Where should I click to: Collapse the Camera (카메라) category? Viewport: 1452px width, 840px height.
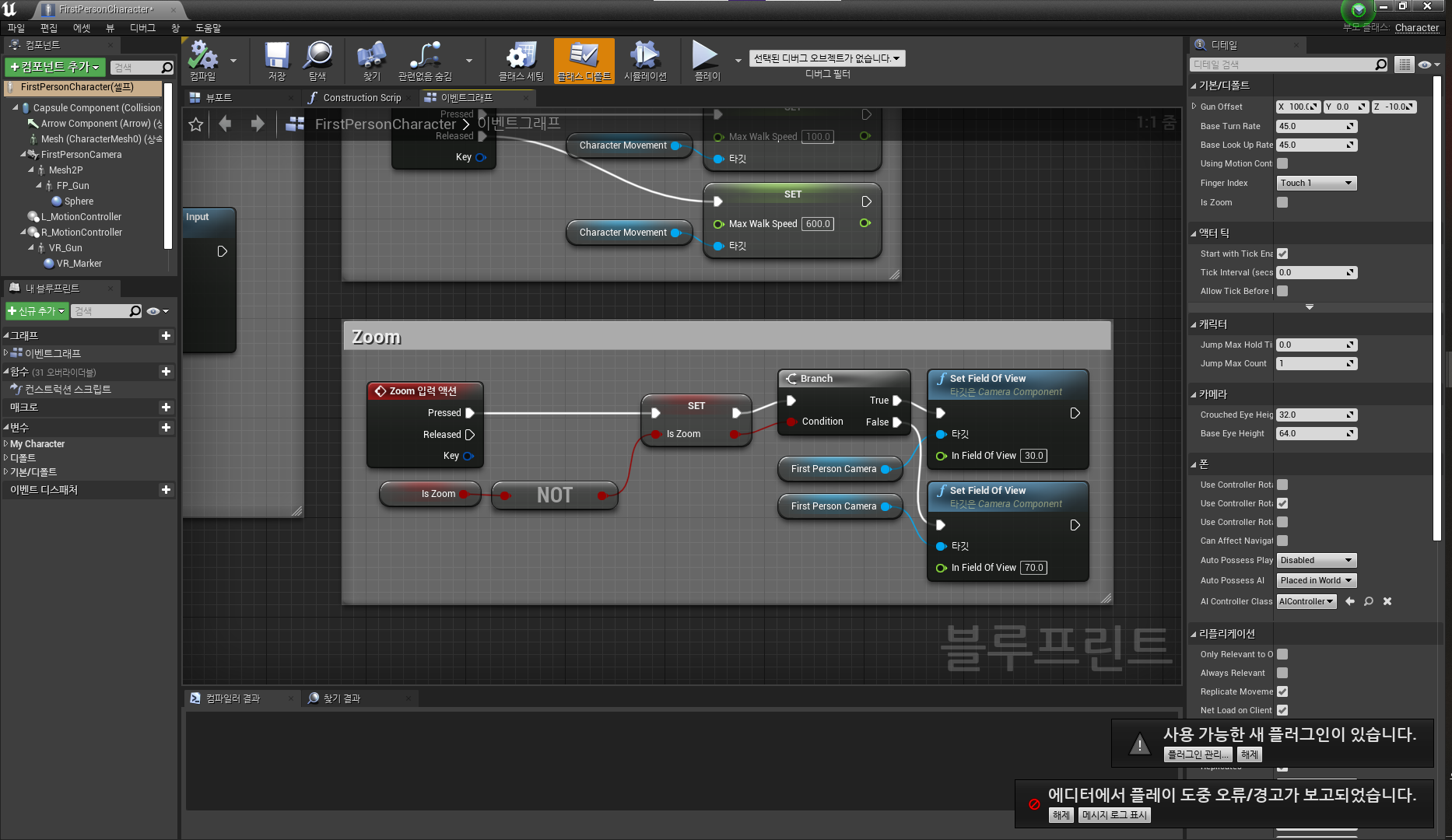[x=1194, y=394]
